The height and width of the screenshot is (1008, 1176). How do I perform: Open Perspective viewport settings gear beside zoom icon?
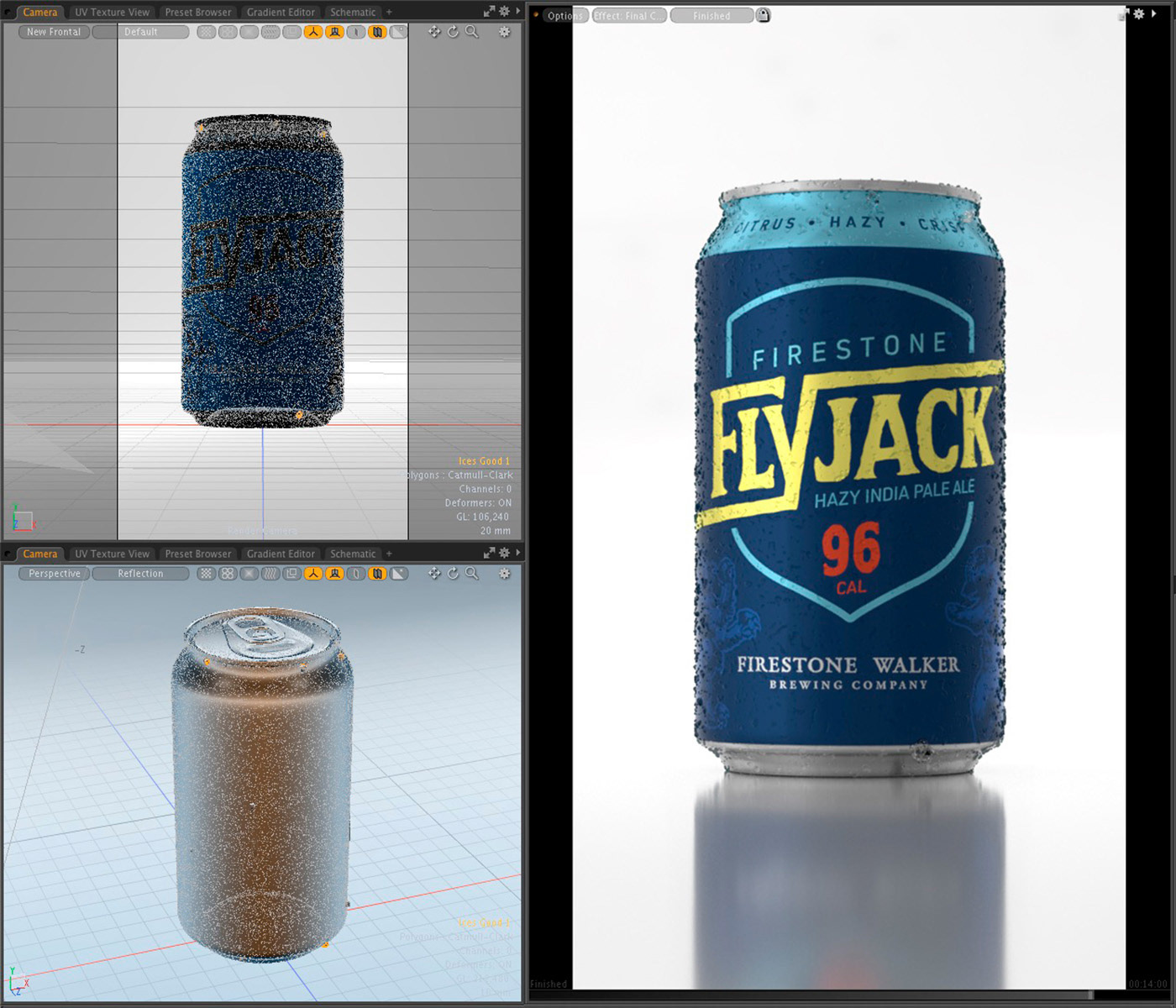pos(504,574)
